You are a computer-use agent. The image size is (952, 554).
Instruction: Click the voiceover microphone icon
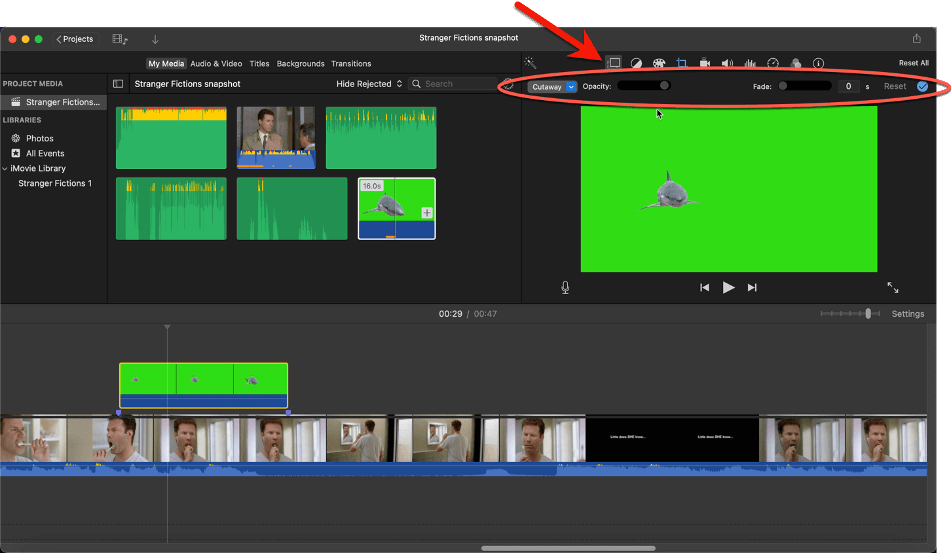coord(565,287)
